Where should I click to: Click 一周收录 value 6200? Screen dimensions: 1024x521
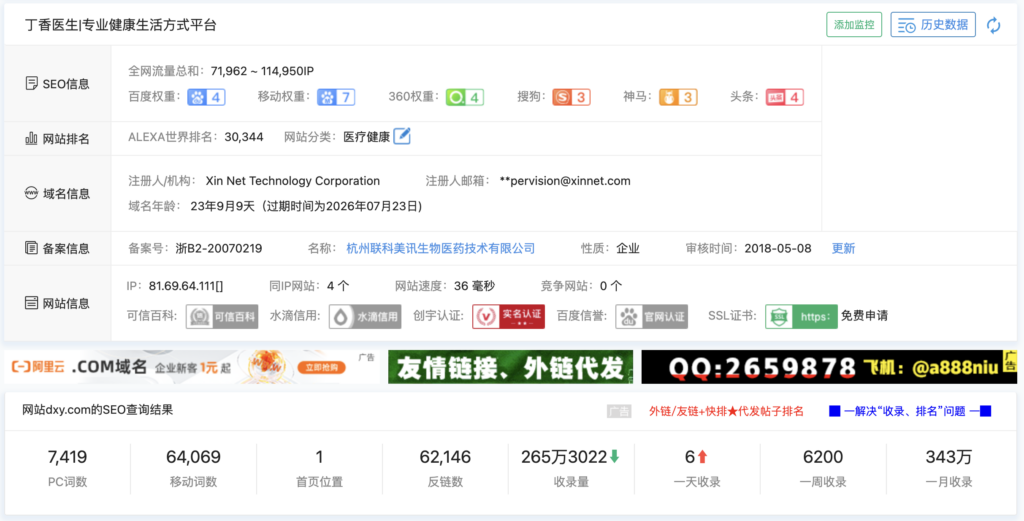point(823,457)
